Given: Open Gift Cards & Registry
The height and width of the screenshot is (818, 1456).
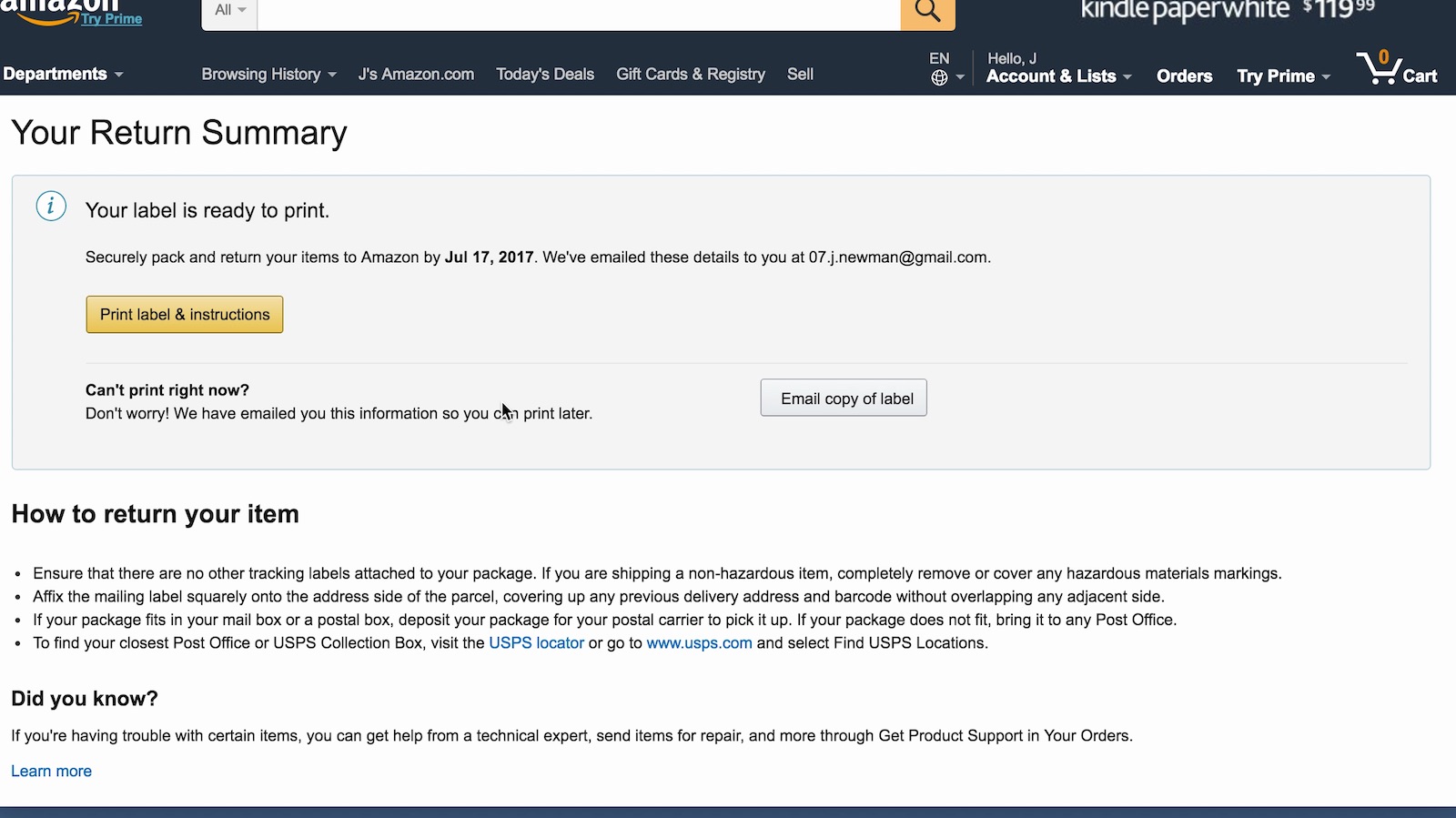Looking at the screenshot, I should (691, 75).
